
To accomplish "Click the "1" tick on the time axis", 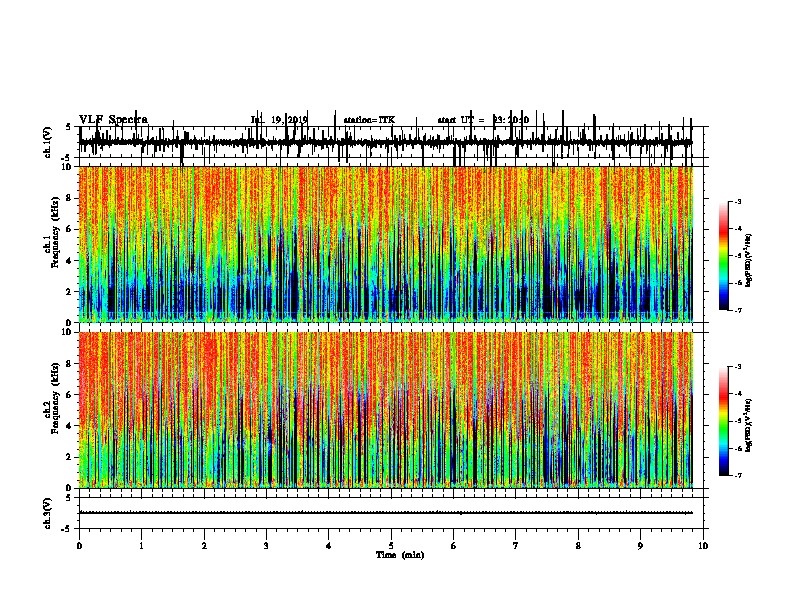I will (141, 546).
